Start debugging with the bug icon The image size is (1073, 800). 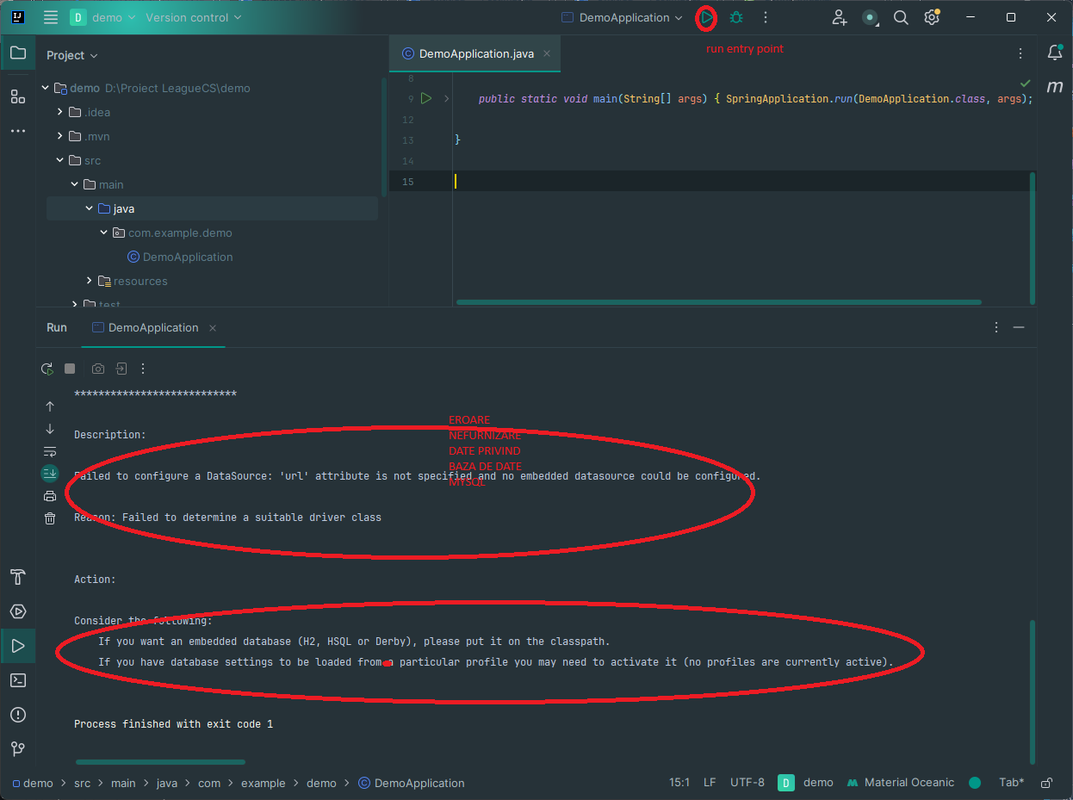tap(736, 18)
